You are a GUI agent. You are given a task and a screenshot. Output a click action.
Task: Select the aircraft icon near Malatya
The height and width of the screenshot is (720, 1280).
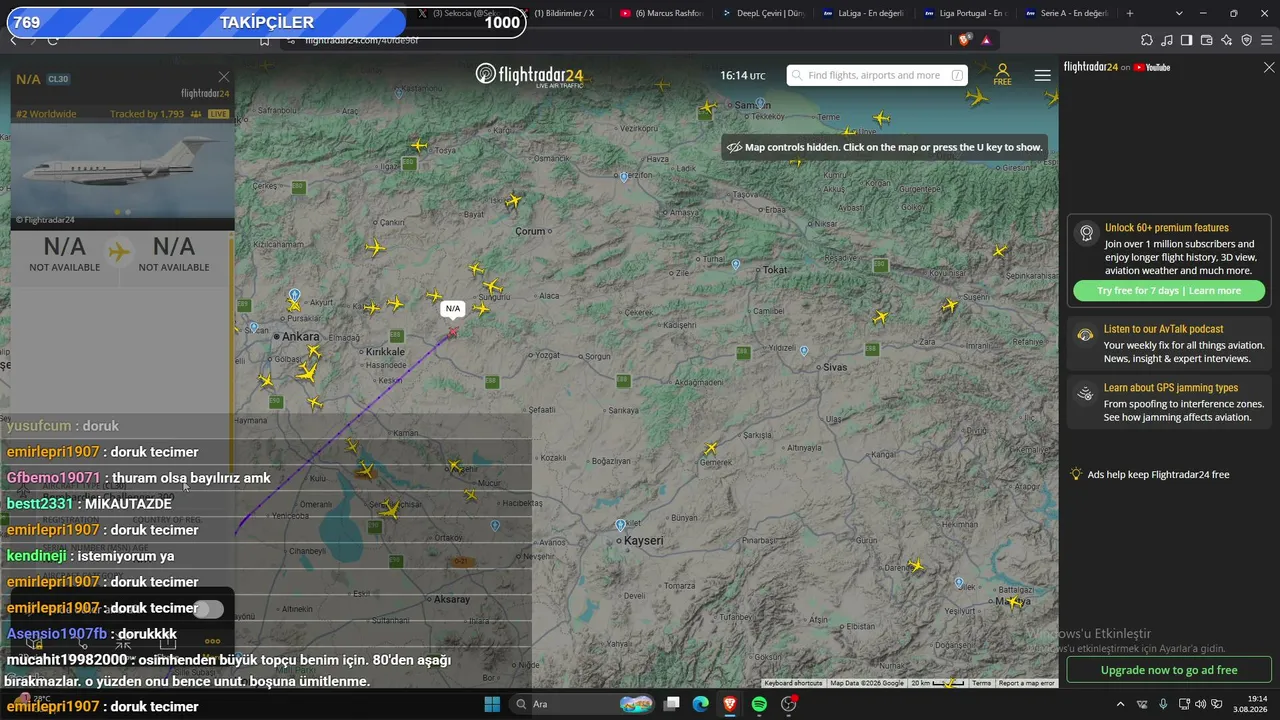(x=1014, y=602)
